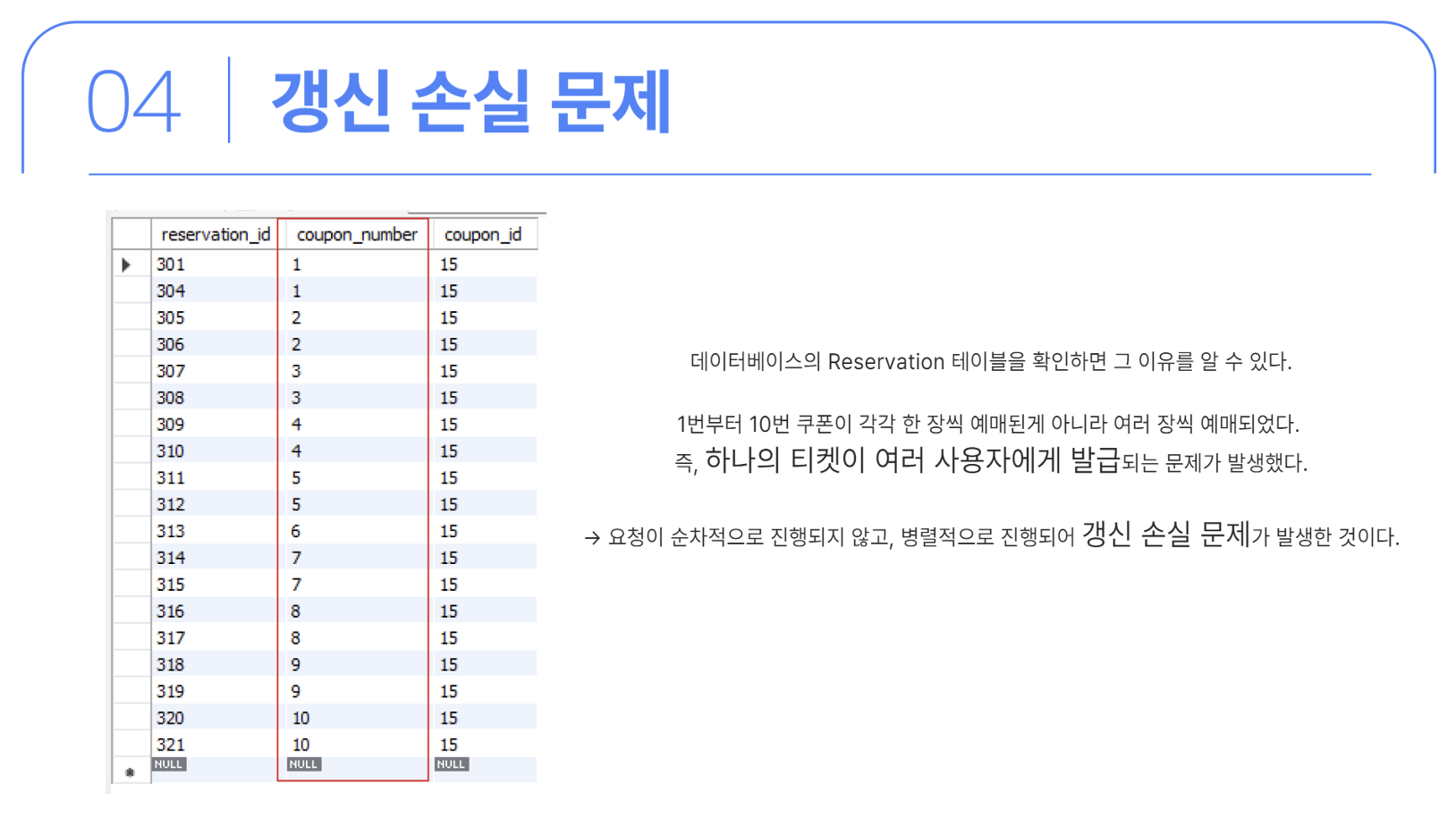Select reservation_id cell 301
This screenshot has width=1456, height=817.
pos(170,265)
